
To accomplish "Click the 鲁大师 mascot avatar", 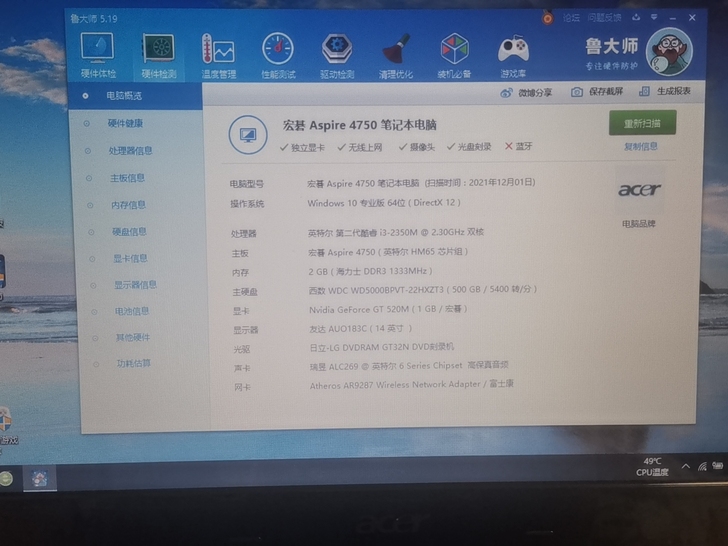I will click(669, 51).
